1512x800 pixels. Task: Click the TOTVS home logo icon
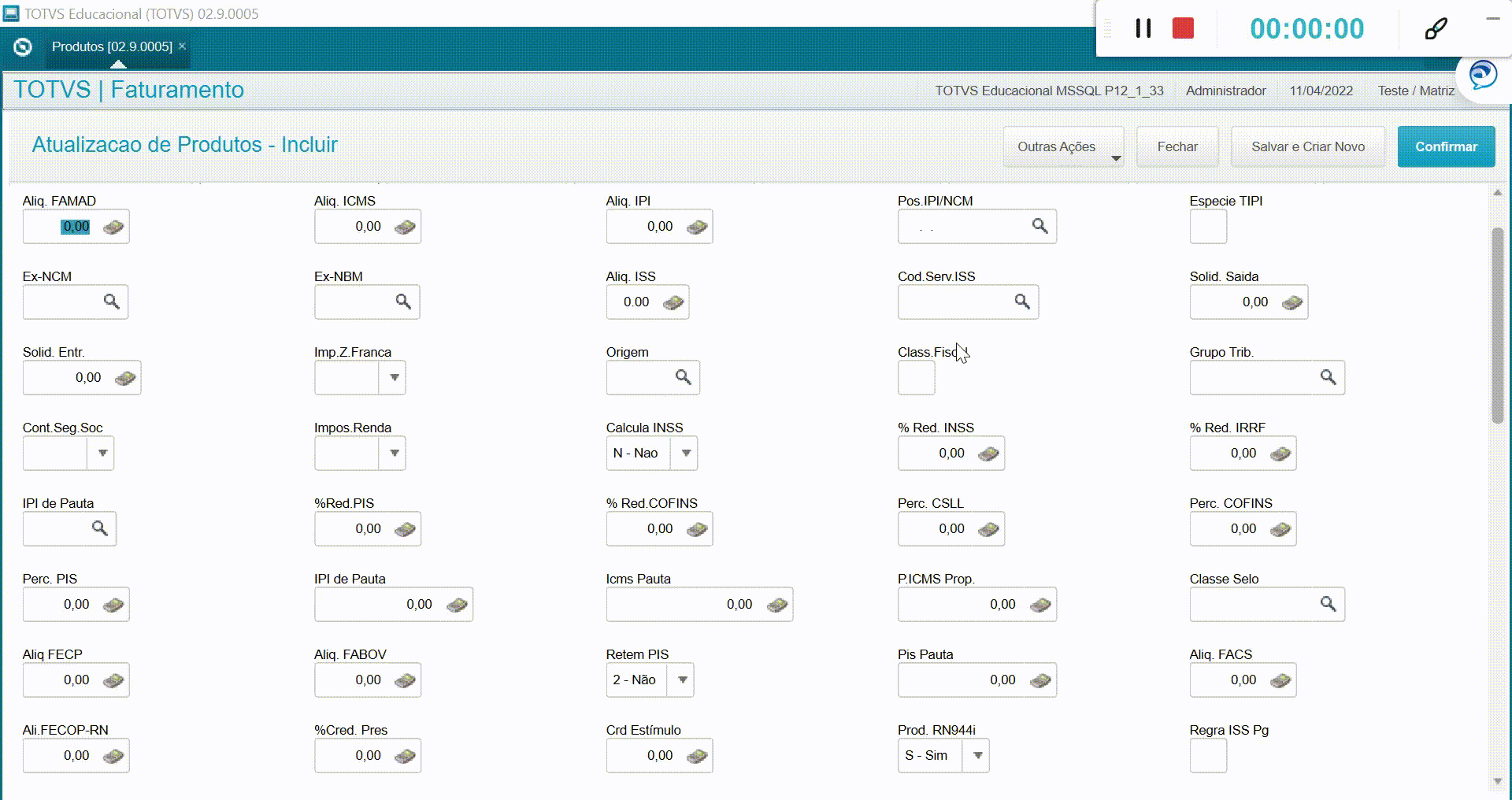click(23, 47)
